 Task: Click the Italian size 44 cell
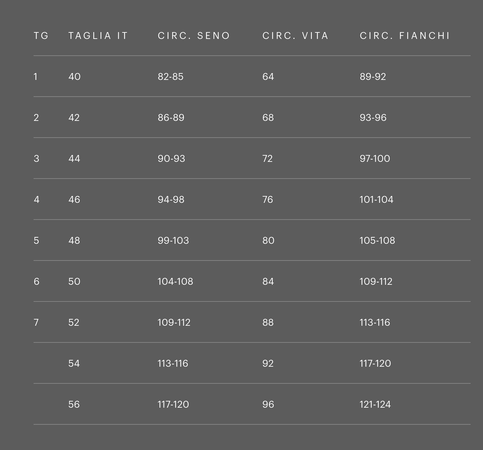[x=74, y=159]
